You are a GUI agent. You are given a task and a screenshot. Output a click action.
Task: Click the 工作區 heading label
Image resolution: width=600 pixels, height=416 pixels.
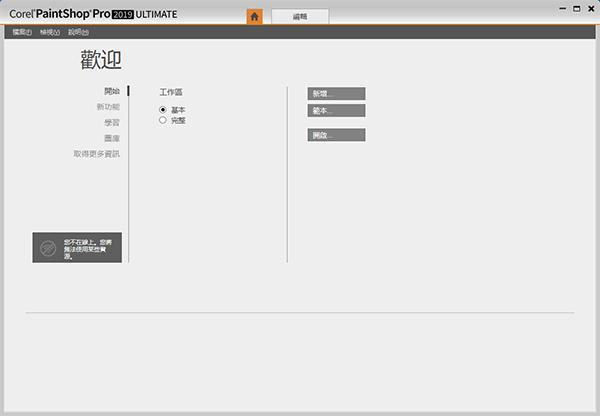[171, 92]
